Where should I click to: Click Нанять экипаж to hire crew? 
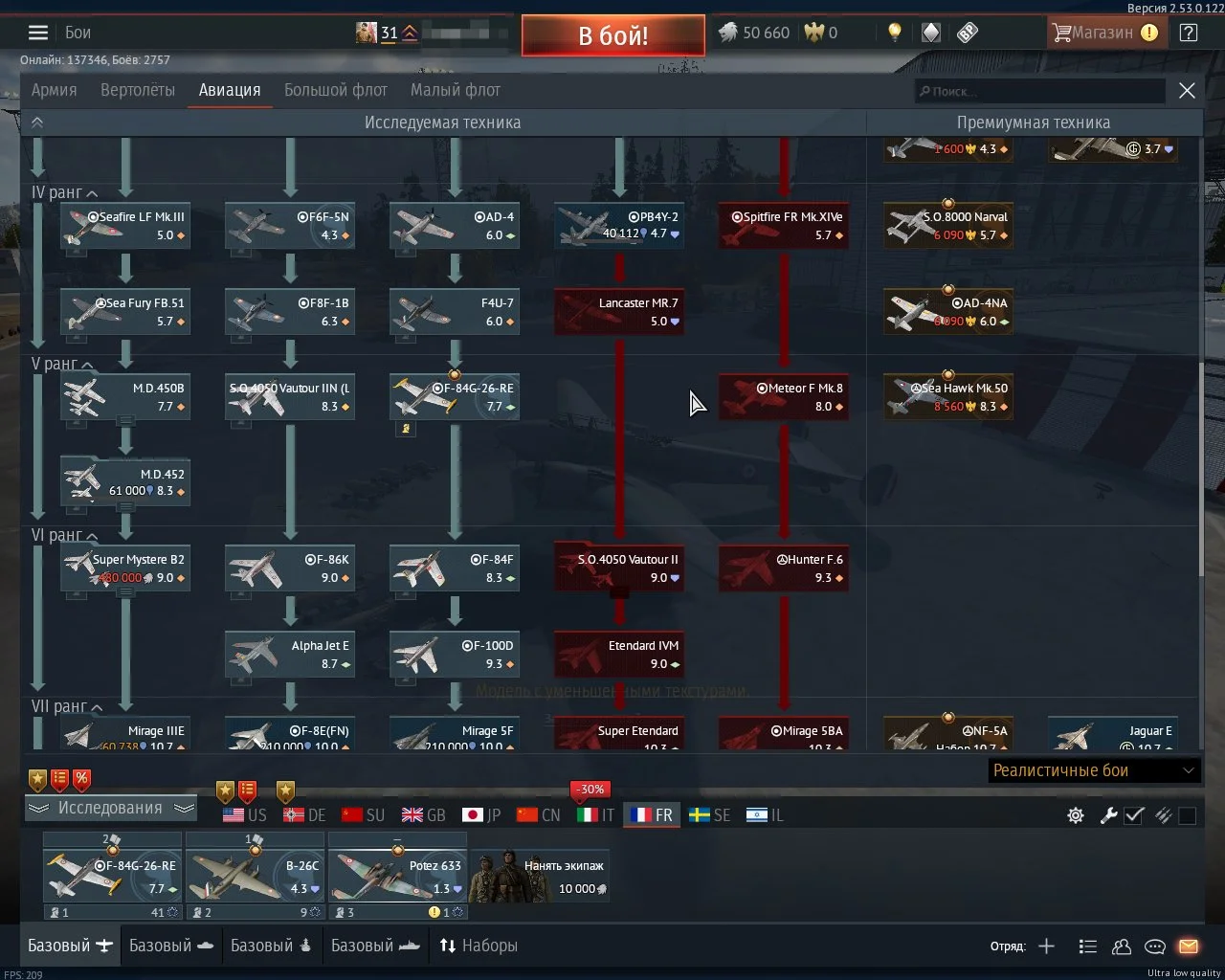[541, 876]
